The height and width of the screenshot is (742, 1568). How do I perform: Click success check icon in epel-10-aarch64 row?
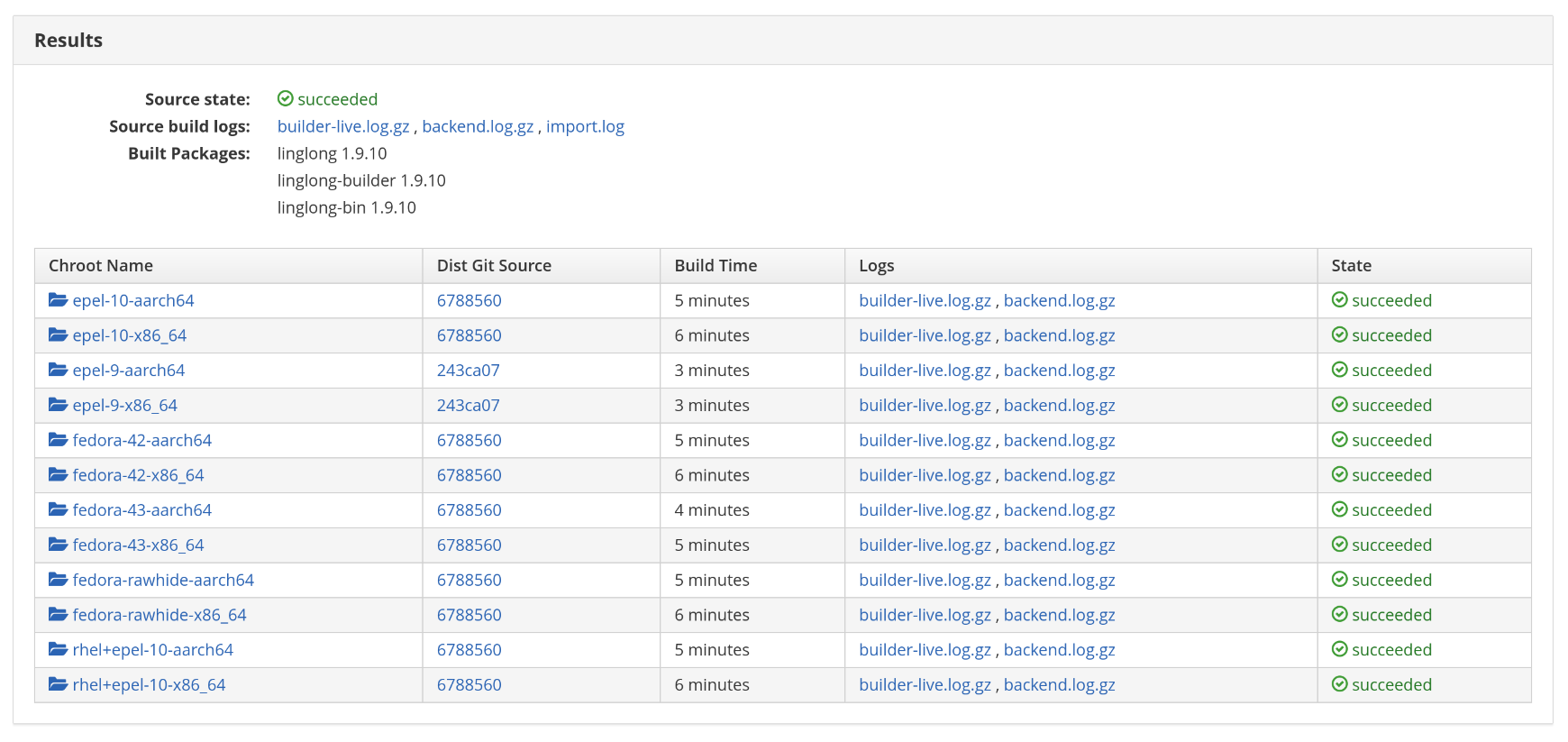tap(1340, 300)
